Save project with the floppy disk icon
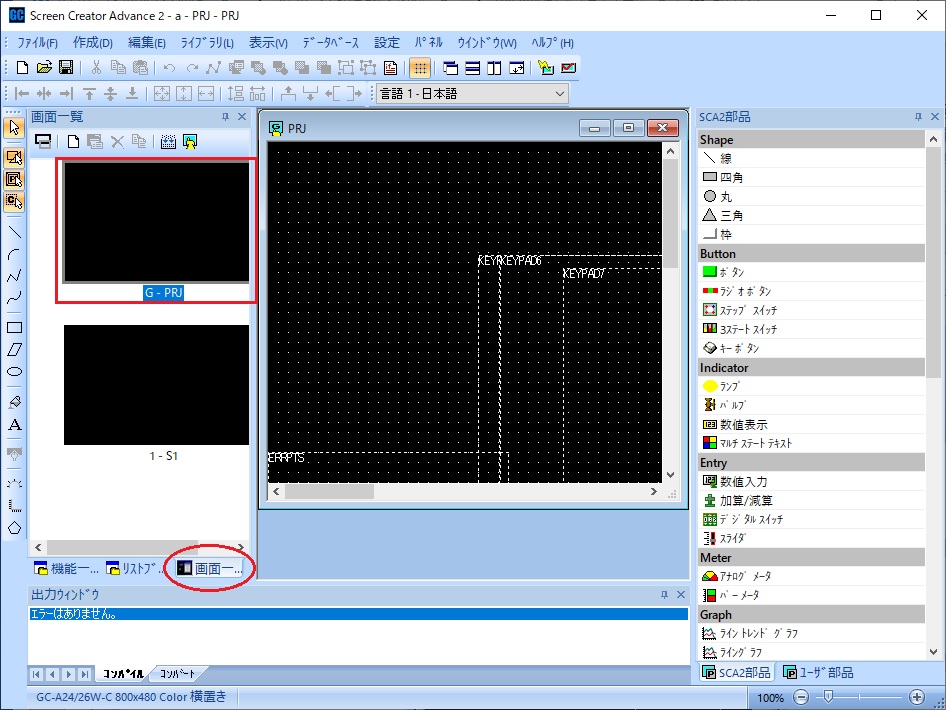 [66, 68]
